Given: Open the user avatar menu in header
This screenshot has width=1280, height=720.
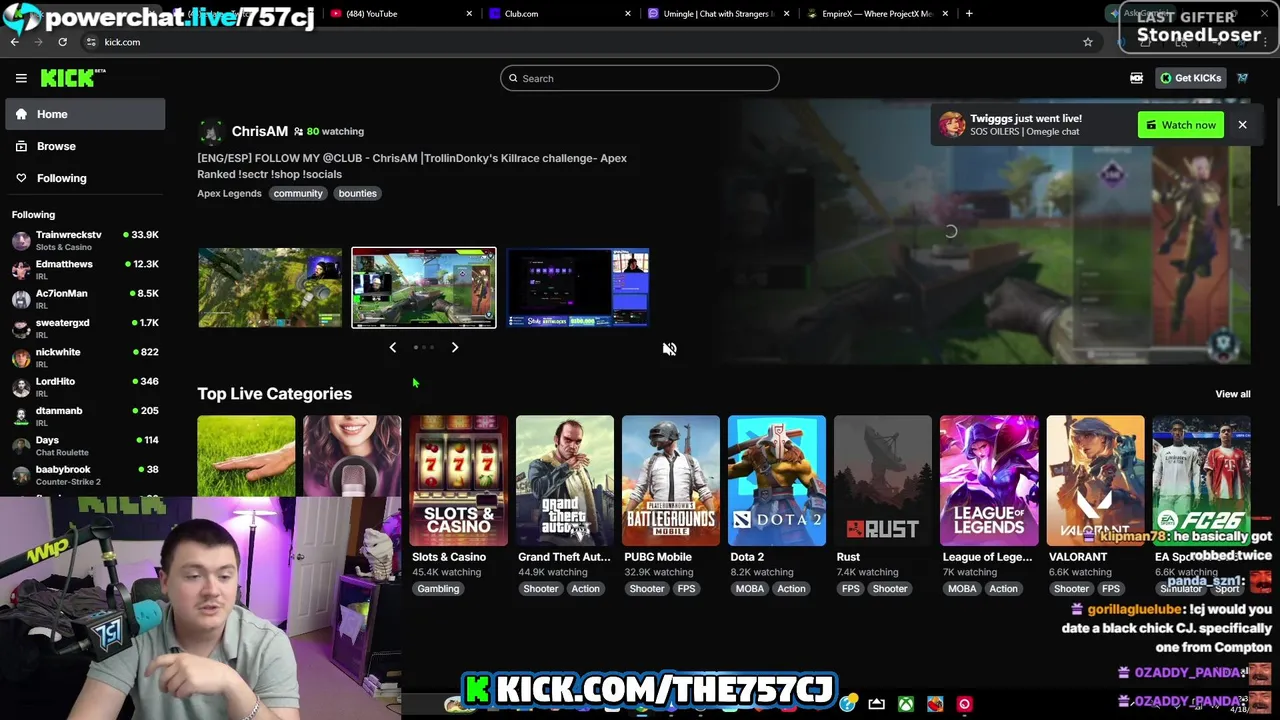Looking at the screenshot, I should [x=1243, y=78].
